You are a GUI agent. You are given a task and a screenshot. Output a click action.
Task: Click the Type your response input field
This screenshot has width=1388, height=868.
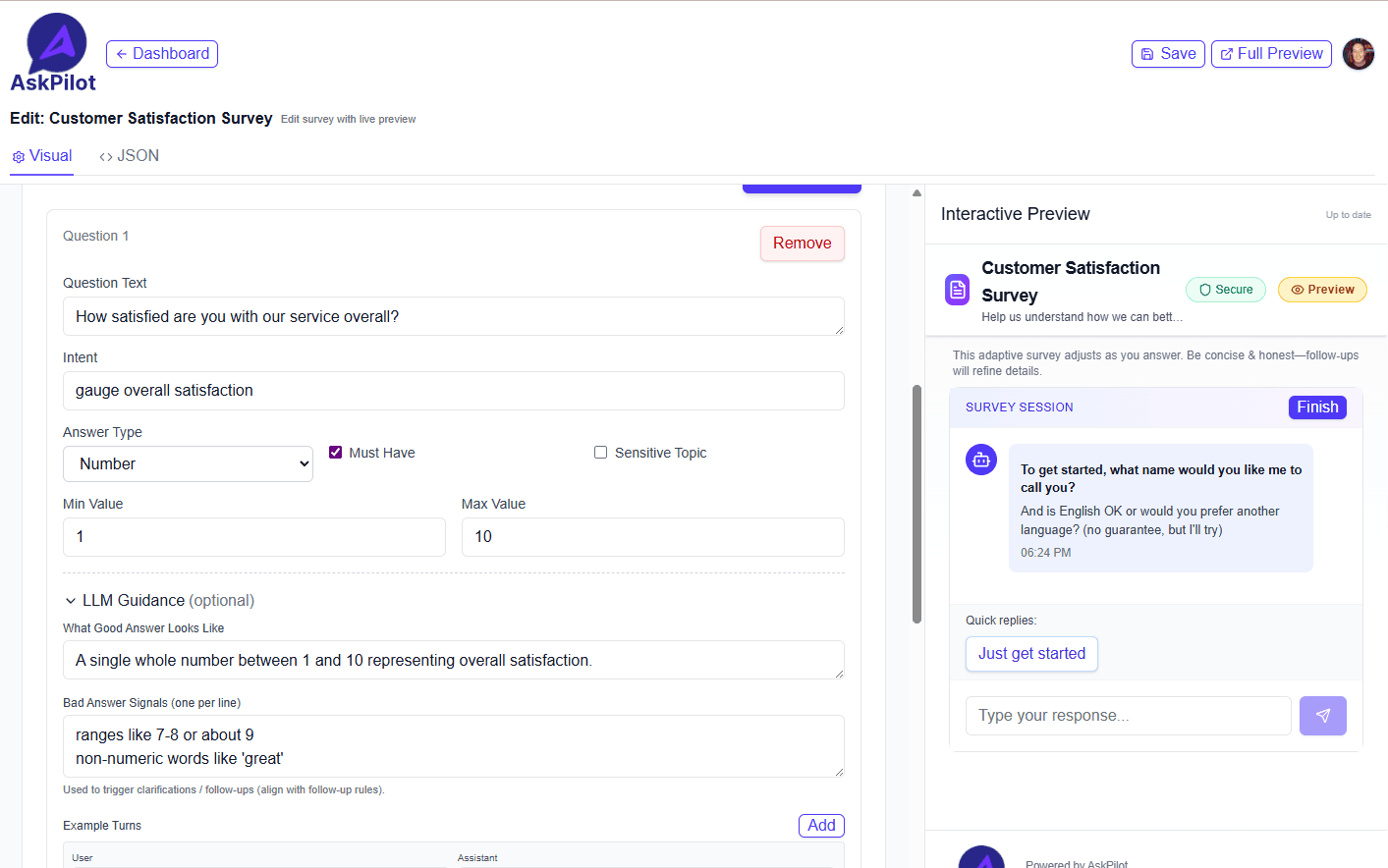coord(1128,716)
